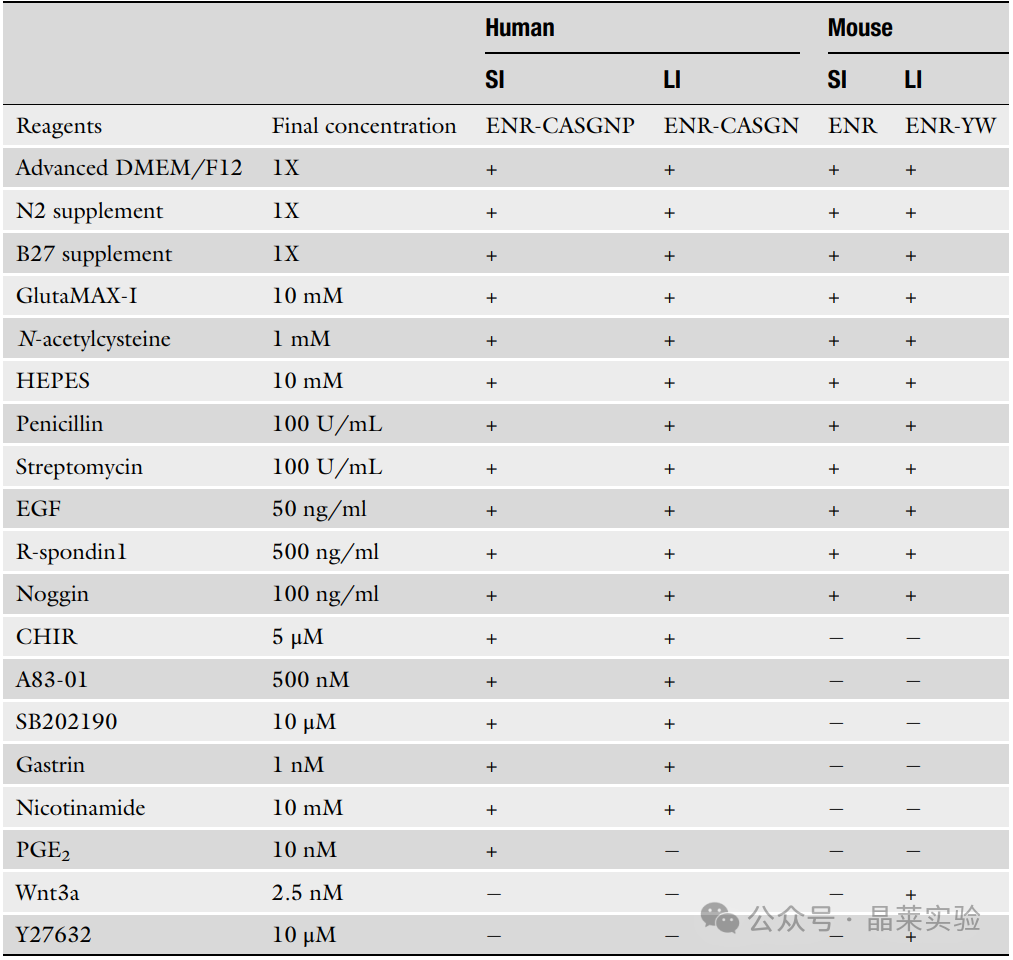The width and height of the screenshot is (1013, 960).
Task: Click the R-spondin1 reagent name
Action: 71,552
